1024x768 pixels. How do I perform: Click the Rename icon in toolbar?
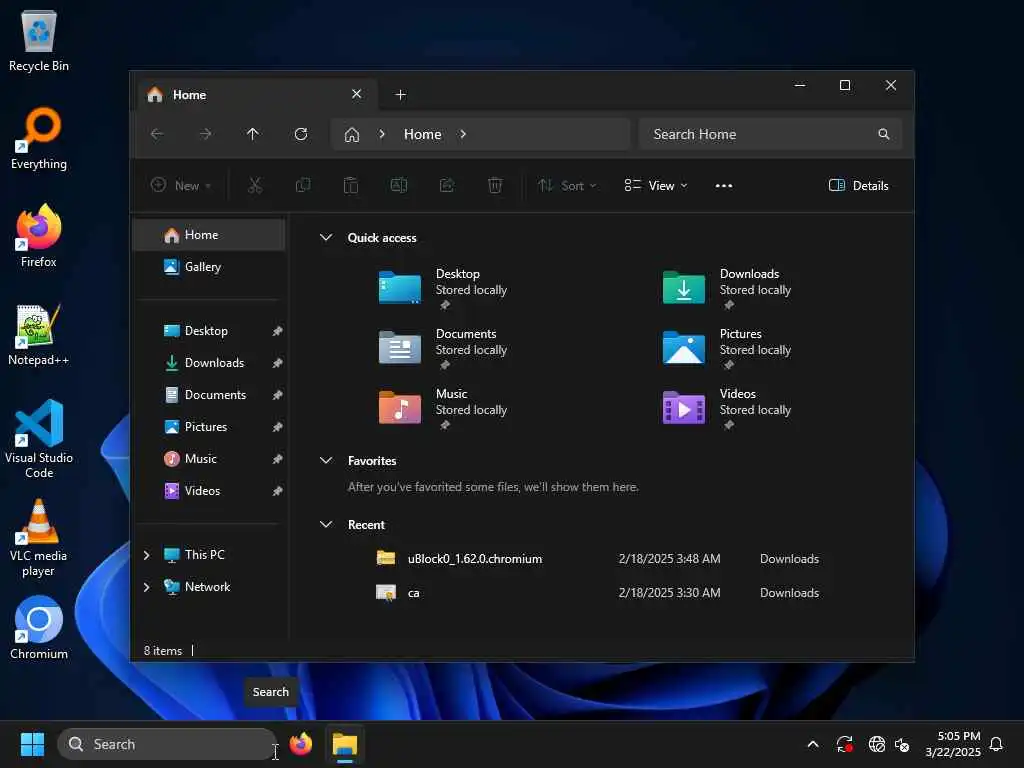(x=399, y=185)
